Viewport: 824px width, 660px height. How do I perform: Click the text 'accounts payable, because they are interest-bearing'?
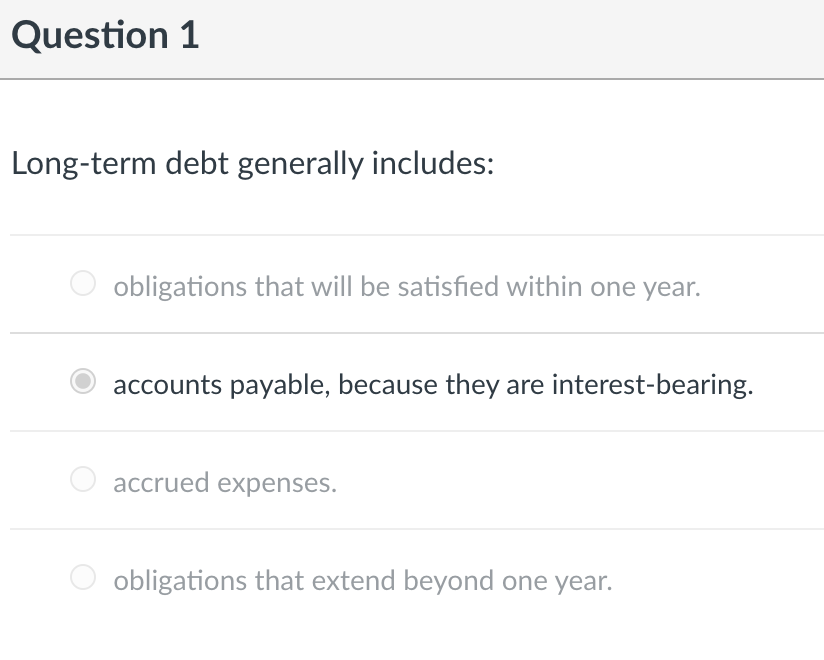[x=432, y=384]
